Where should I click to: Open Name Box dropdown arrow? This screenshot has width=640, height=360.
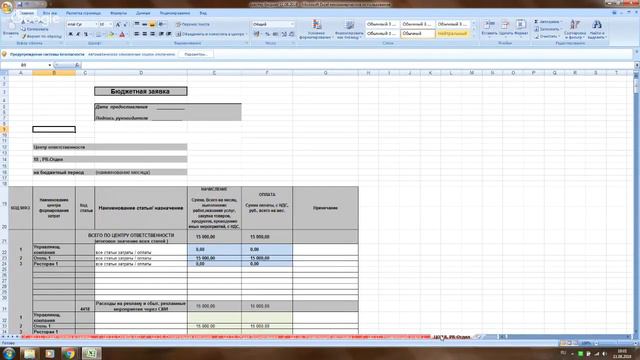point(50,65)
